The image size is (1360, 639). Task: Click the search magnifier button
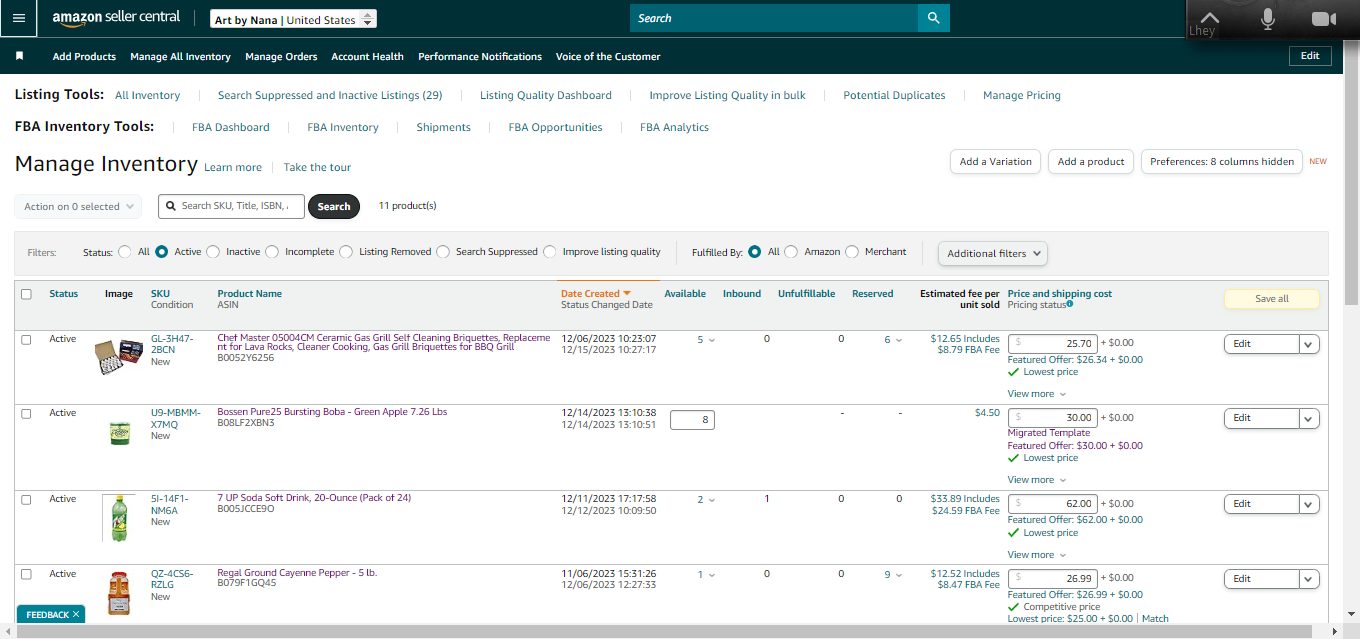(934, 18)
